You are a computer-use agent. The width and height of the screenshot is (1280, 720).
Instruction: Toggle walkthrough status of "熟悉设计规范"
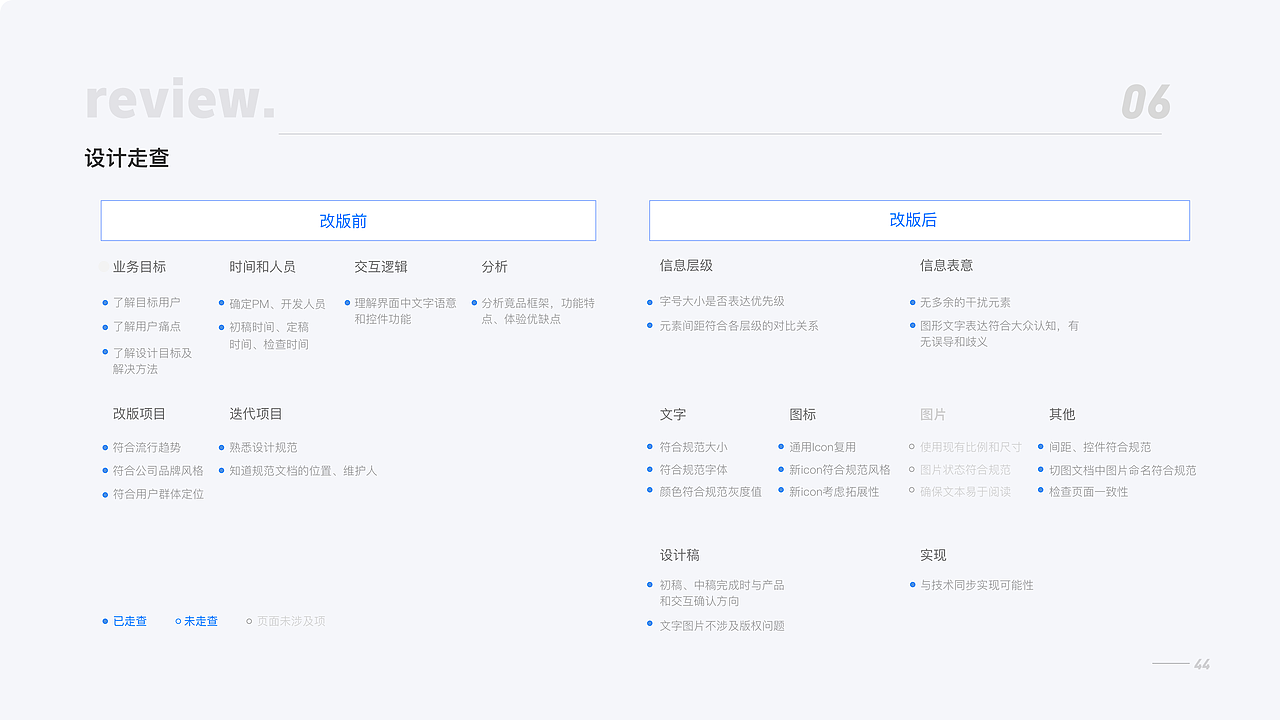coord(221,448)
